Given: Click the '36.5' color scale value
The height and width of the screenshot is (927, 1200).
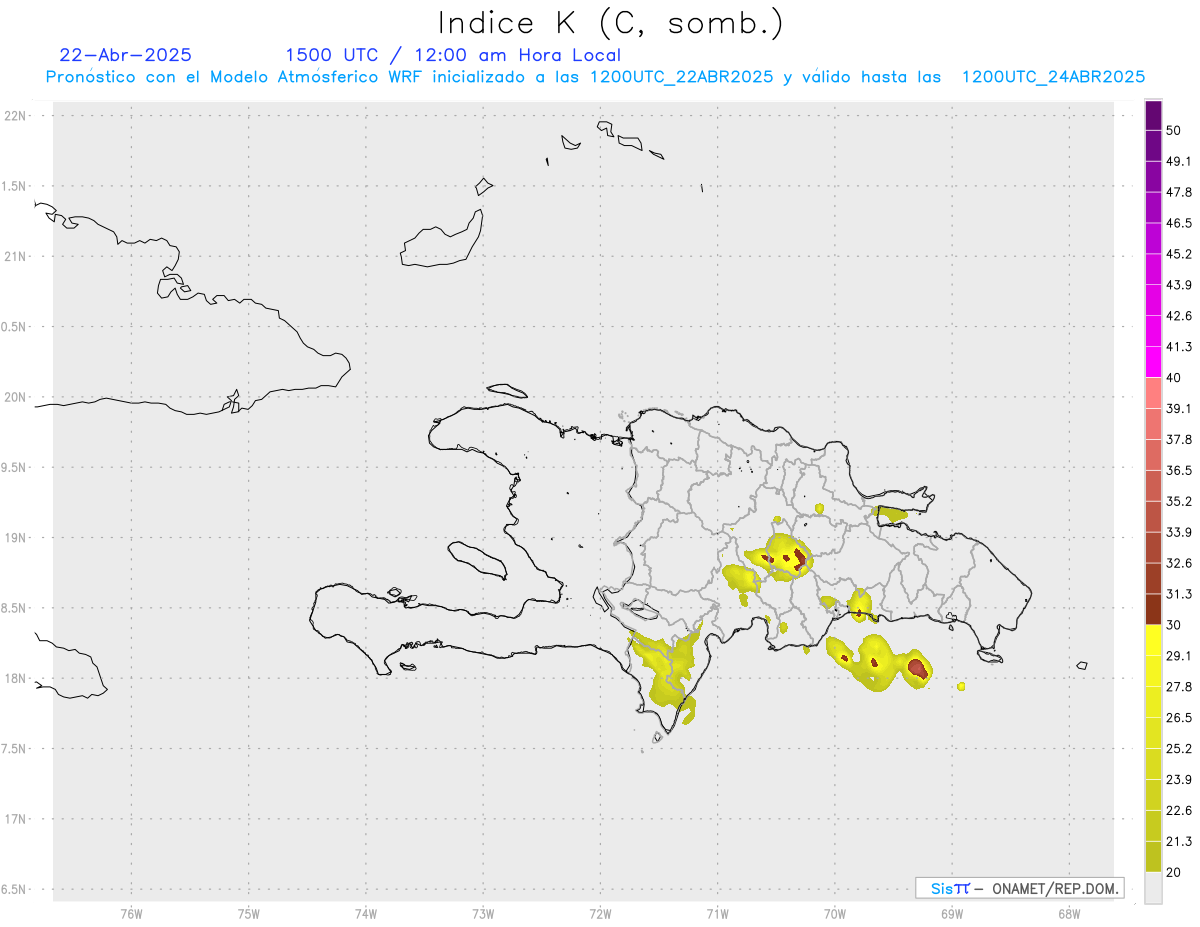Looking at the screenshot, I should click(x=1179, y=470).
